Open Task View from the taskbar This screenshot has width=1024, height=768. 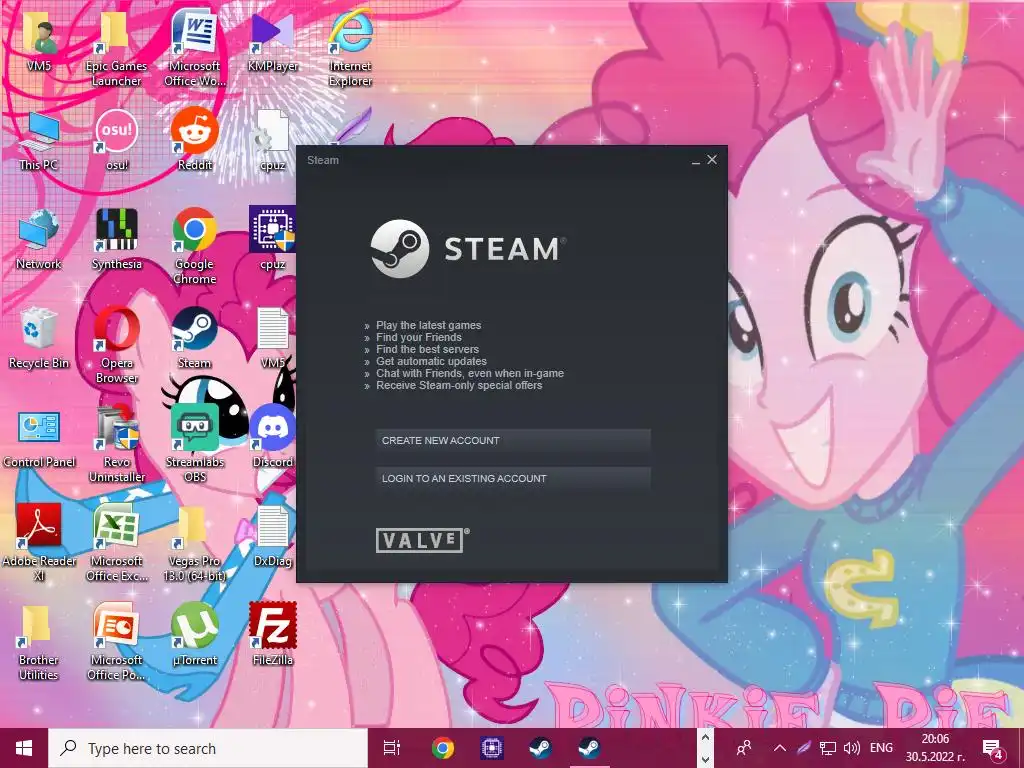coord(392,748)
